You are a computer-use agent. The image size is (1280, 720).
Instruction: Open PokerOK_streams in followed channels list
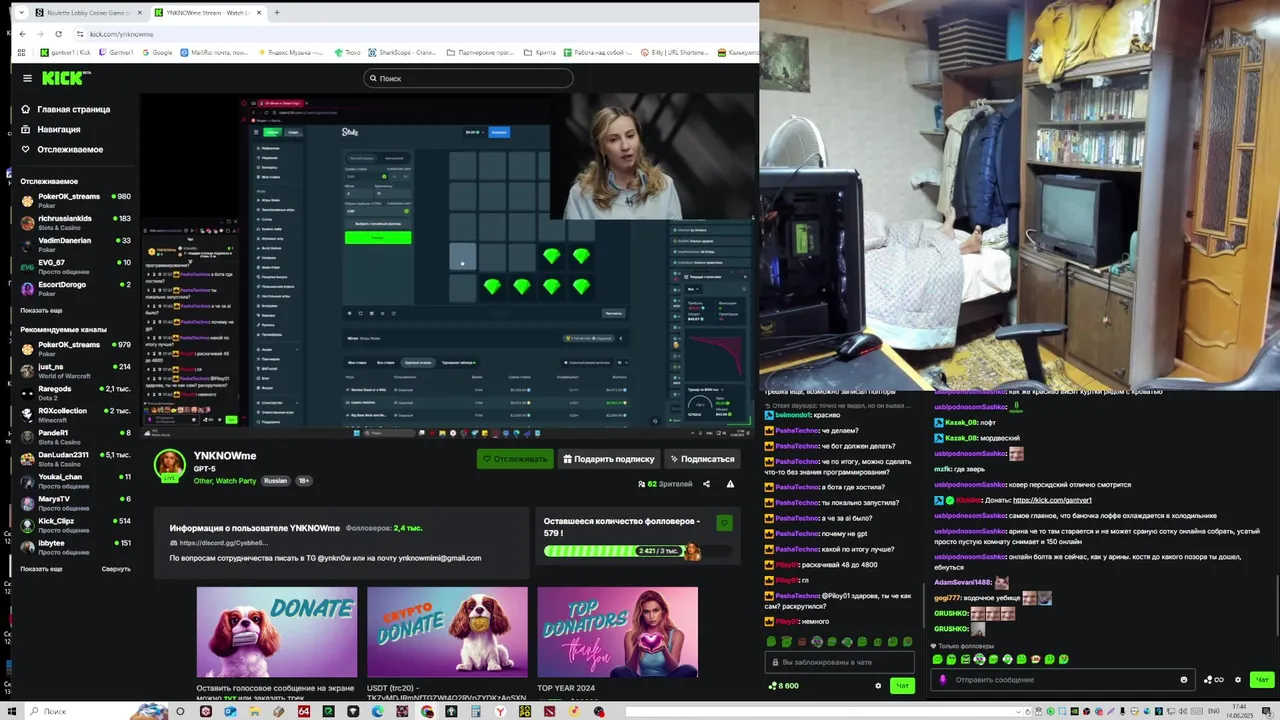click(x=75, y=200)
